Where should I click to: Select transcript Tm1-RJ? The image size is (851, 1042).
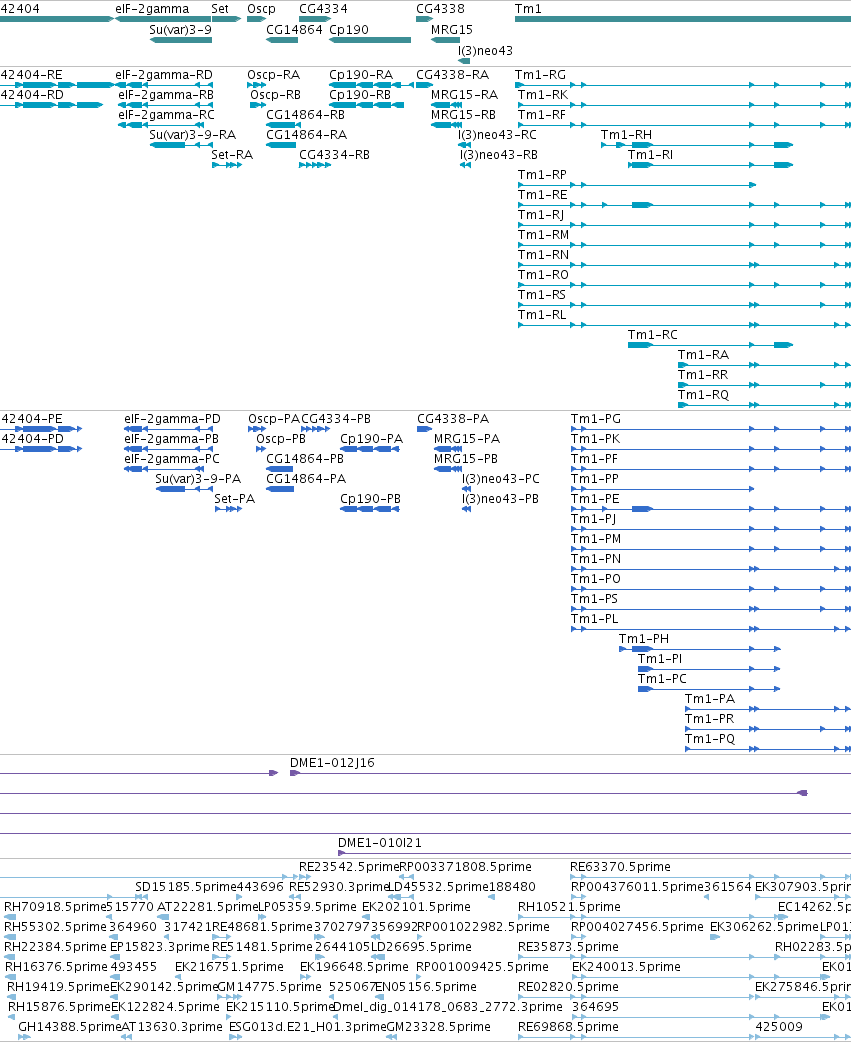[541, 214]
